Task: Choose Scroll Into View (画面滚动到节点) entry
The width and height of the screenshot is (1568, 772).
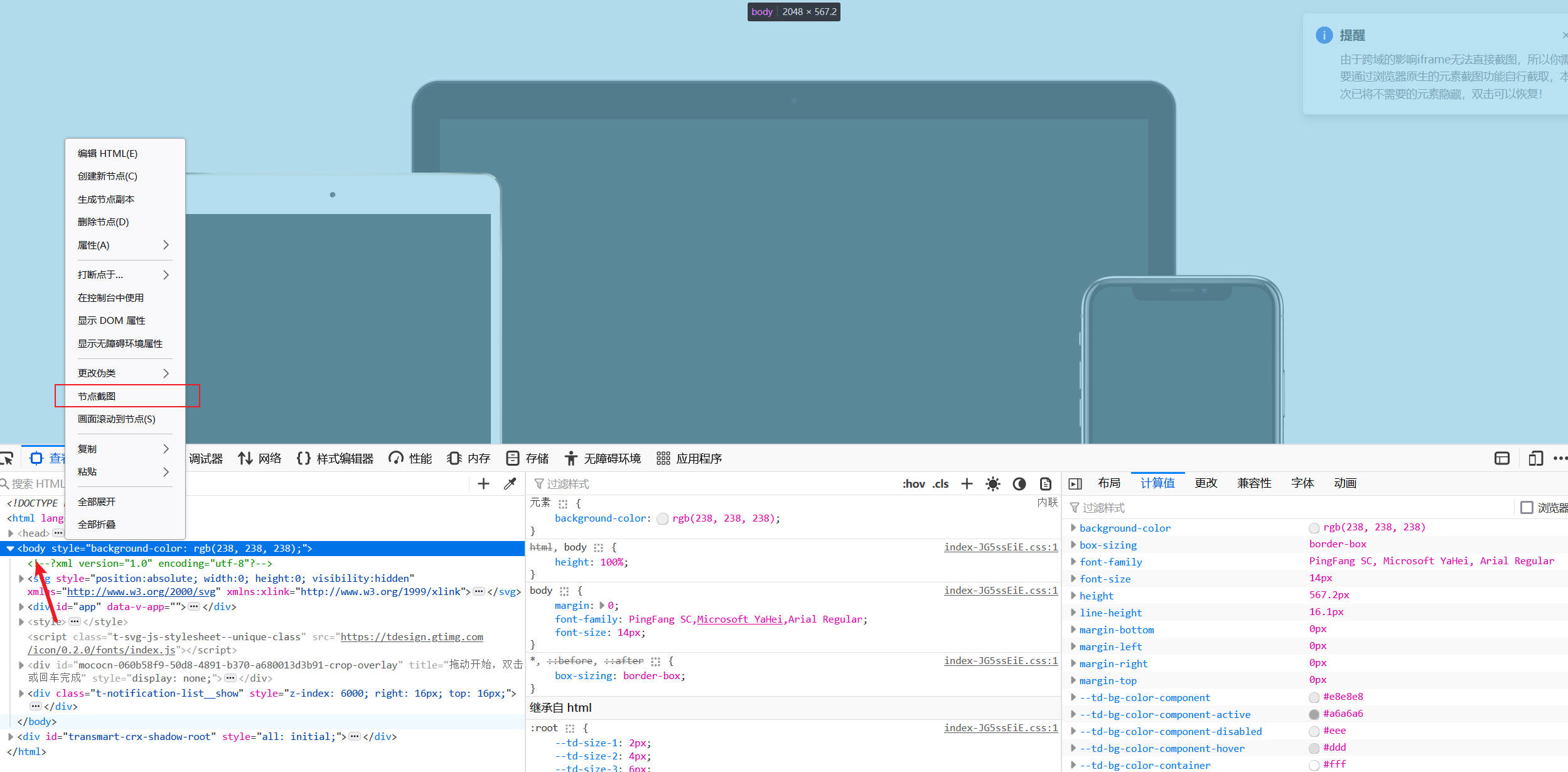Action: point(125,419)
